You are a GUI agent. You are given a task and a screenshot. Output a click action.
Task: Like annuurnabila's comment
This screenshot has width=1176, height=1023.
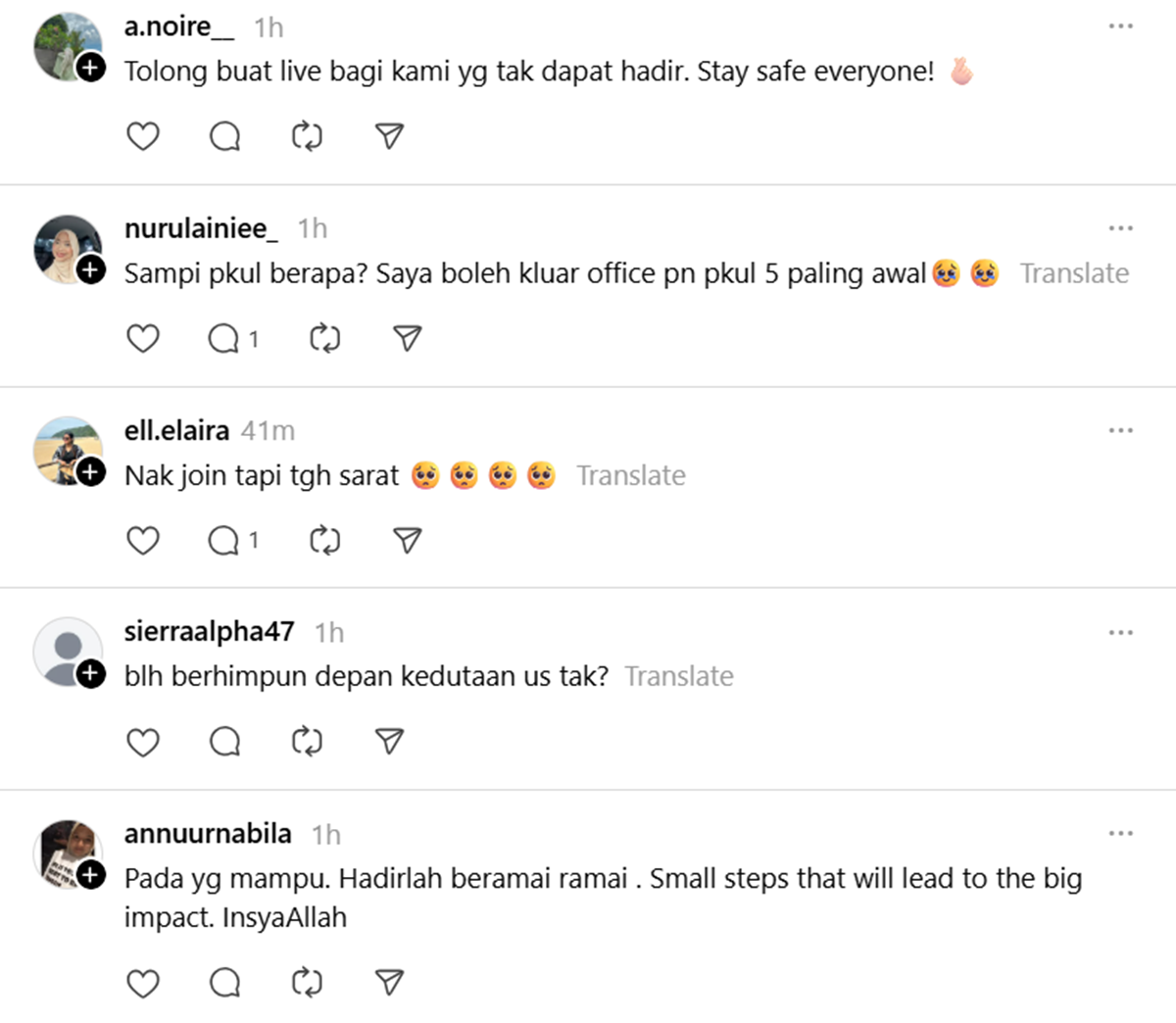click(x=143, y=983)
